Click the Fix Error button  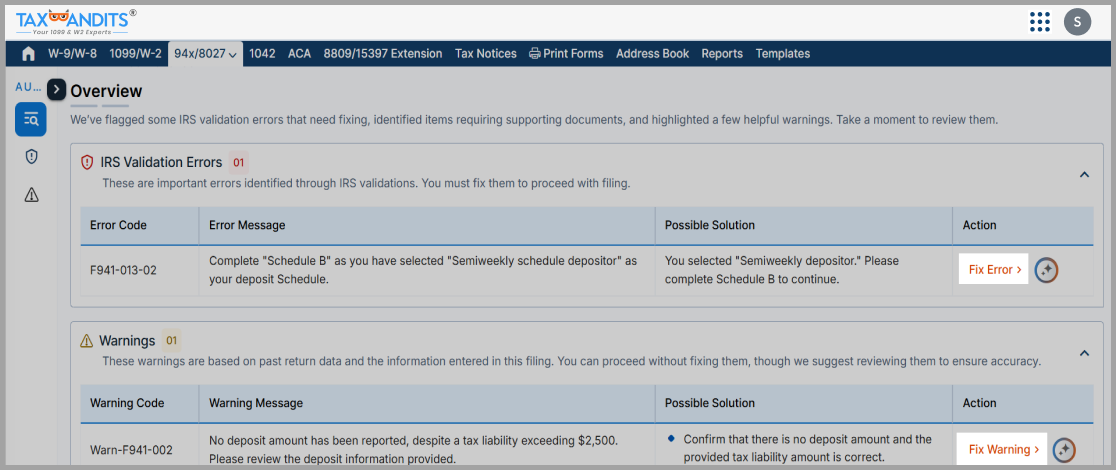(x=994, y=270)
